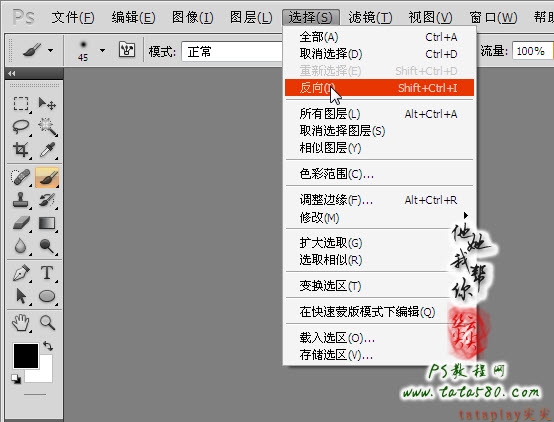Open the tool preset picker arrow
The image size is (554, 422).
click(51, 51)
